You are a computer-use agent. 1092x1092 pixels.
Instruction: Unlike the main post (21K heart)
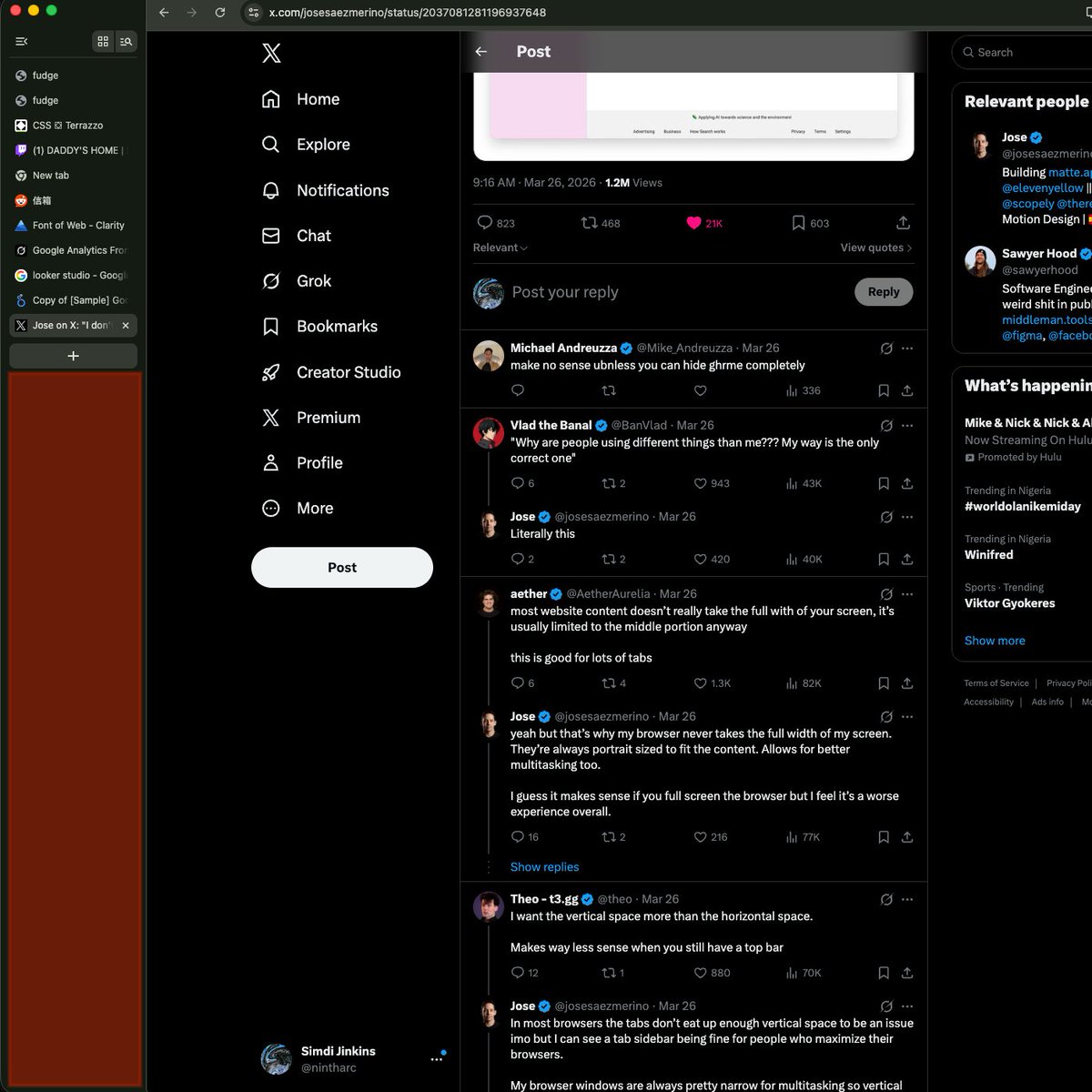tap(704, 223)
